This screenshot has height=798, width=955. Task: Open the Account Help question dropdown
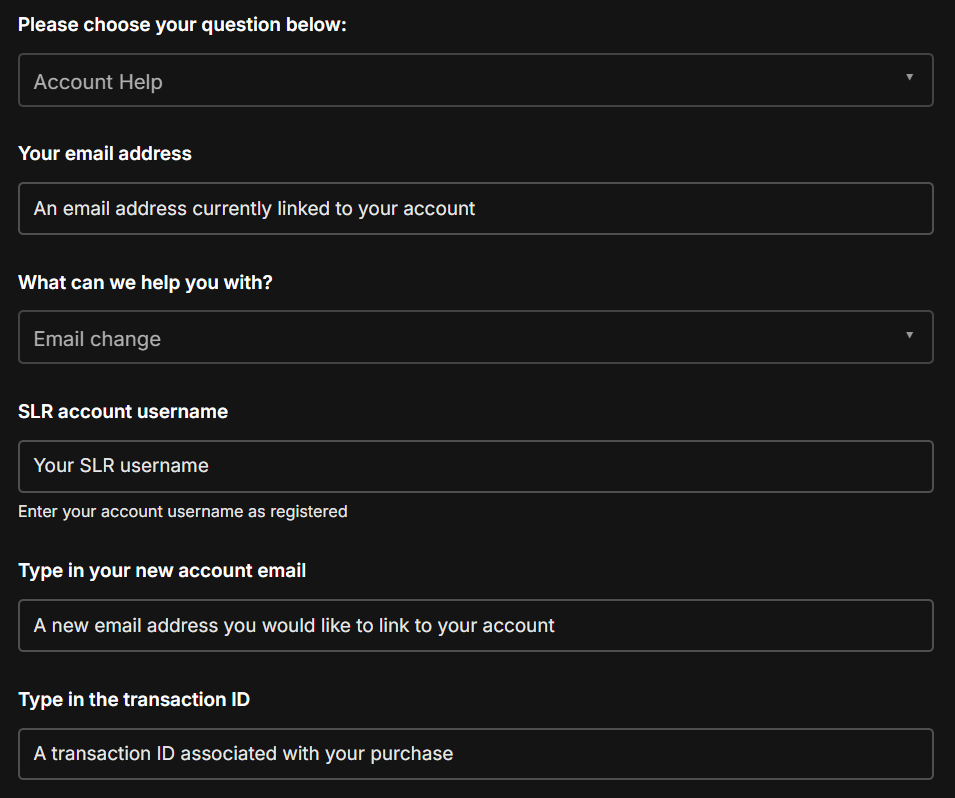point(475,81)
